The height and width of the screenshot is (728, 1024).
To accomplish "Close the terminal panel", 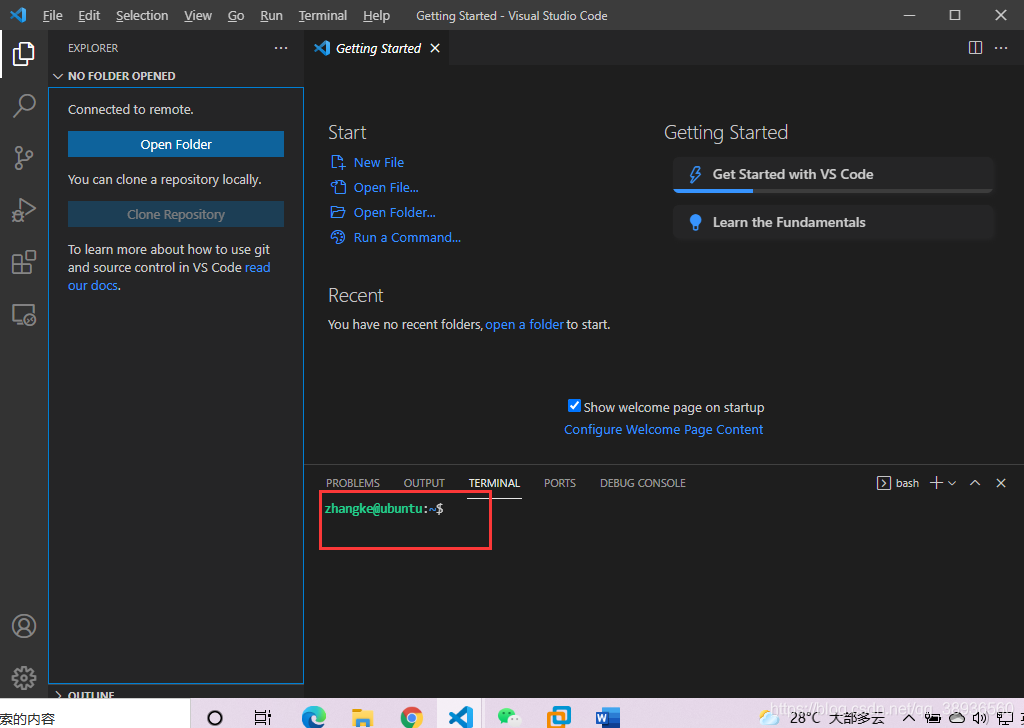I will 1000,483.
